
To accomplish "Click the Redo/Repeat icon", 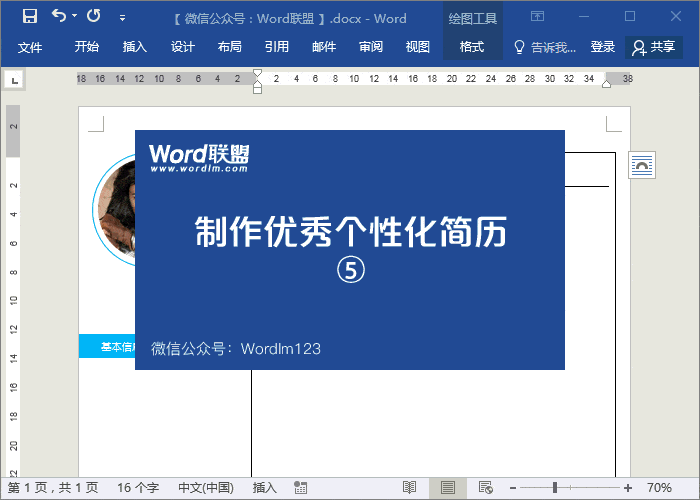I will pos(94,16).
